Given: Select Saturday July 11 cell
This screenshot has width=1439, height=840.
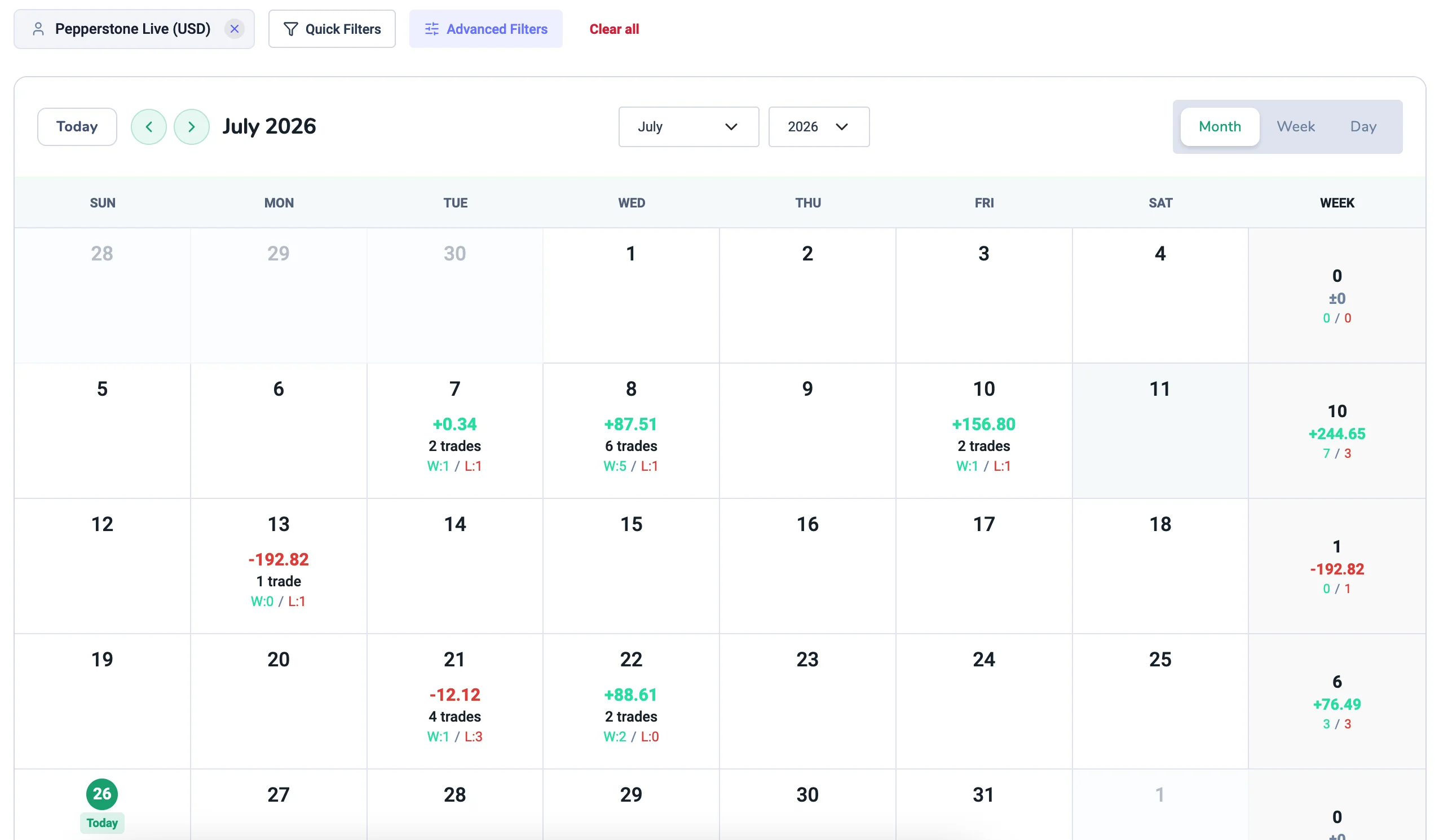Looking at the screenshot, I should [x=1160, y=431].
